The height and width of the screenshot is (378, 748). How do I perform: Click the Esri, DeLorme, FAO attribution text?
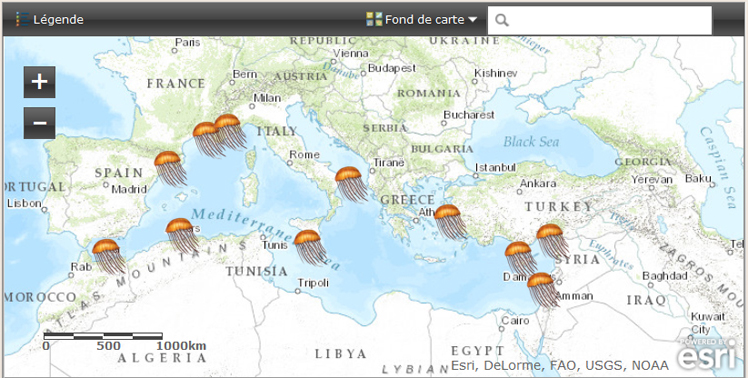560,366
